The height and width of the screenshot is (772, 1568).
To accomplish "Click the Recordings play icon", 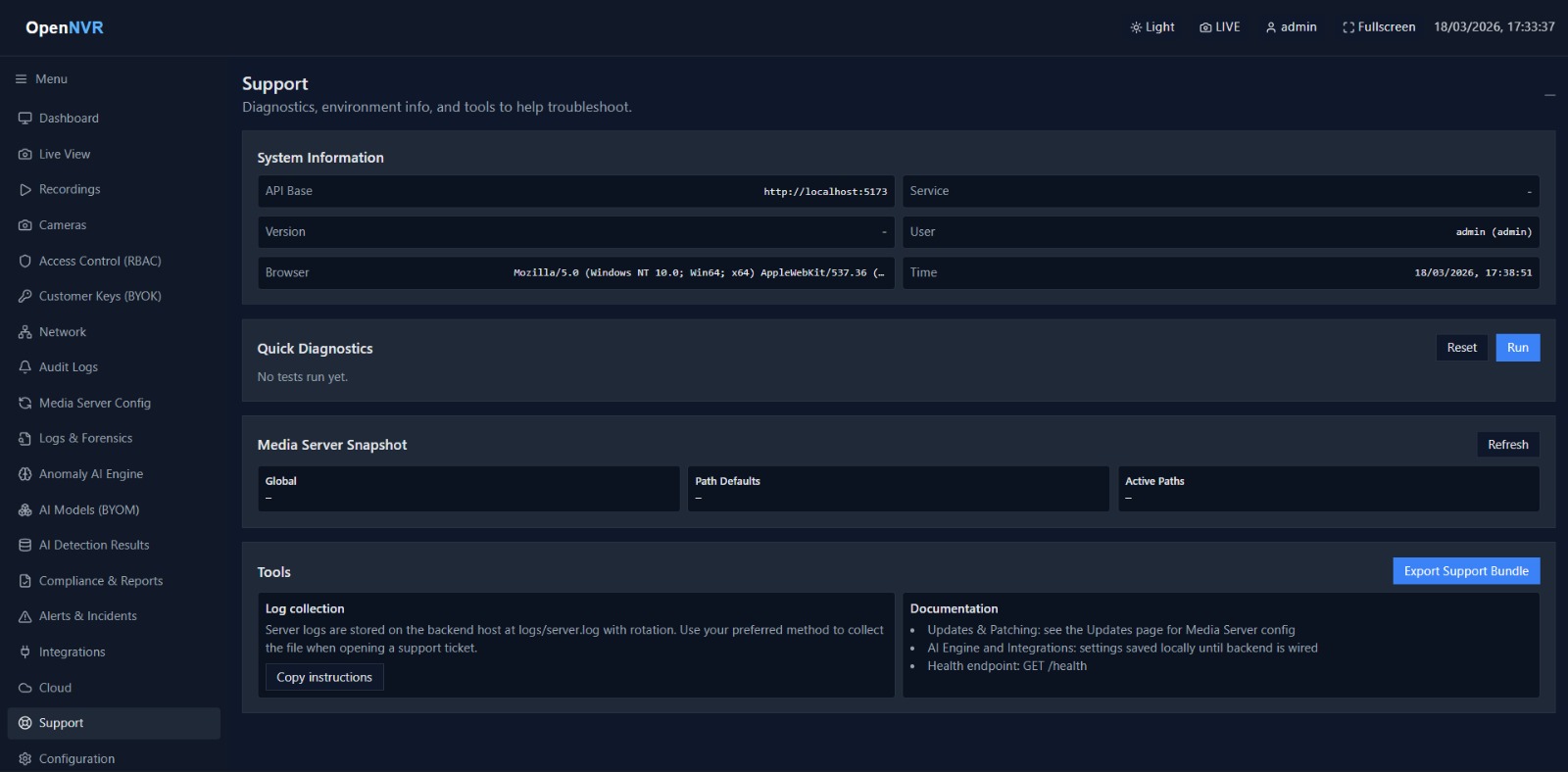I will [x=25, y=190].
